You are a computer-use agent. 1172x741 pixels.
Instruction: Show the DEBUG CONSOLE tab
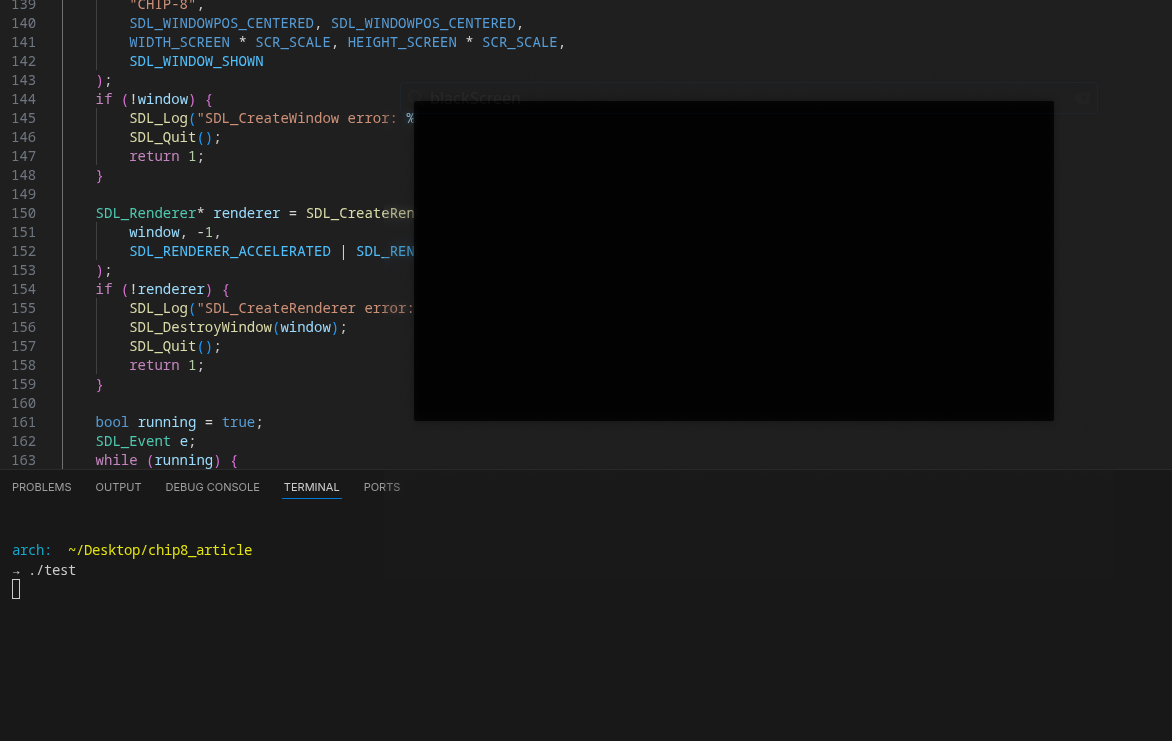coord(212,487)
